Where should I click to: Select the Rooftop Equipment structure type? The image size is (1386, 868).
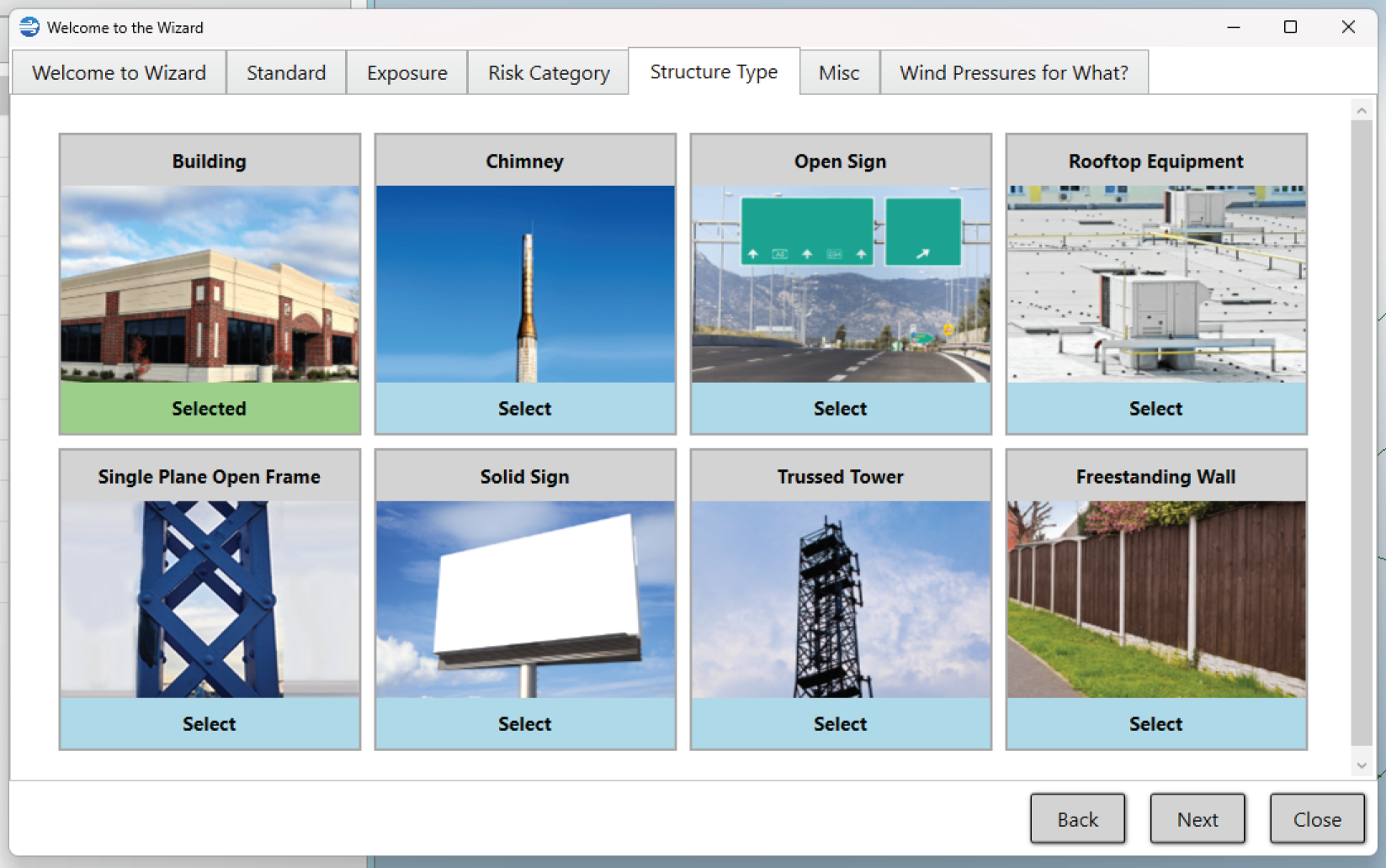(1155, 409)
